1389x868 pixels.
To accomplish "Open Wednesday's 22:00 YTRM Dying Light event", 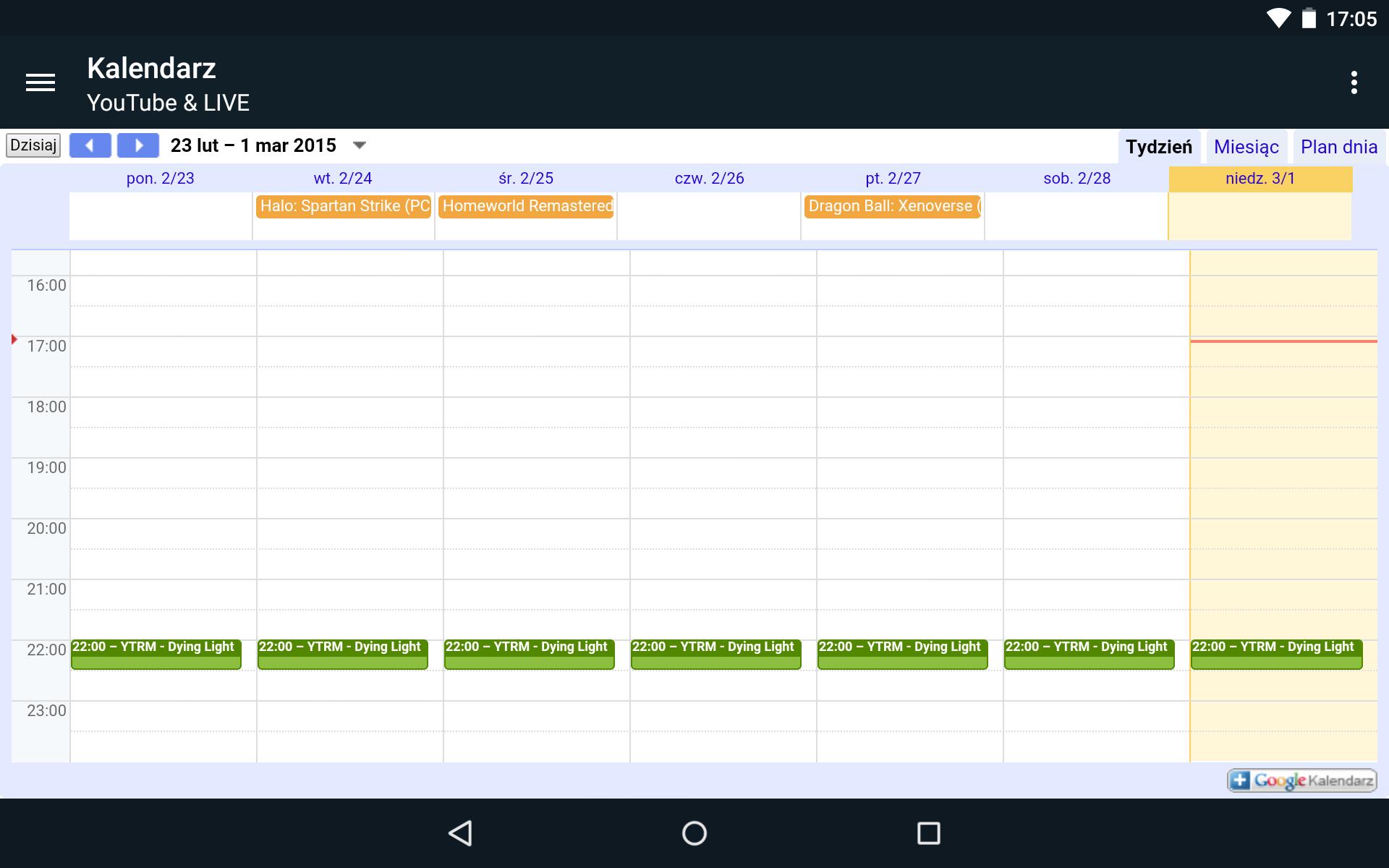I will [x=530, y=654].
